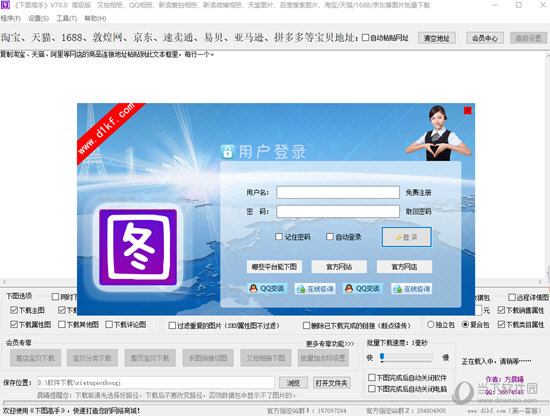The width and height of the screenshot is (550, 416).
Task: Click the 整页宝贝下载 button
Action: point(150,358)
